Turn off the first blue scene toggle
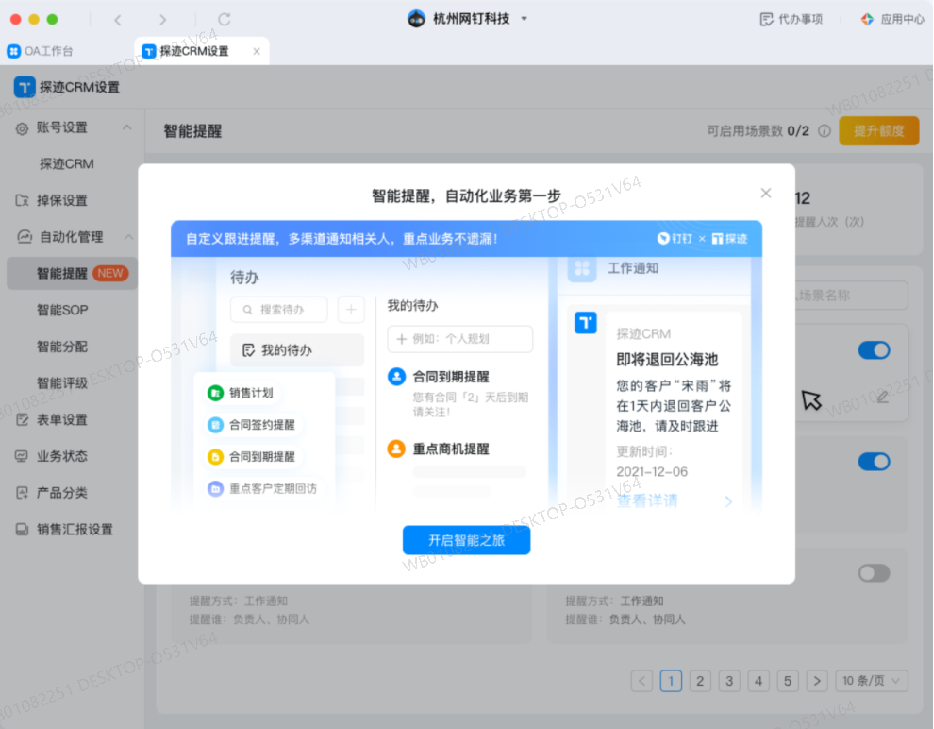This screenshot has height=729, width=934. (874, 350)
